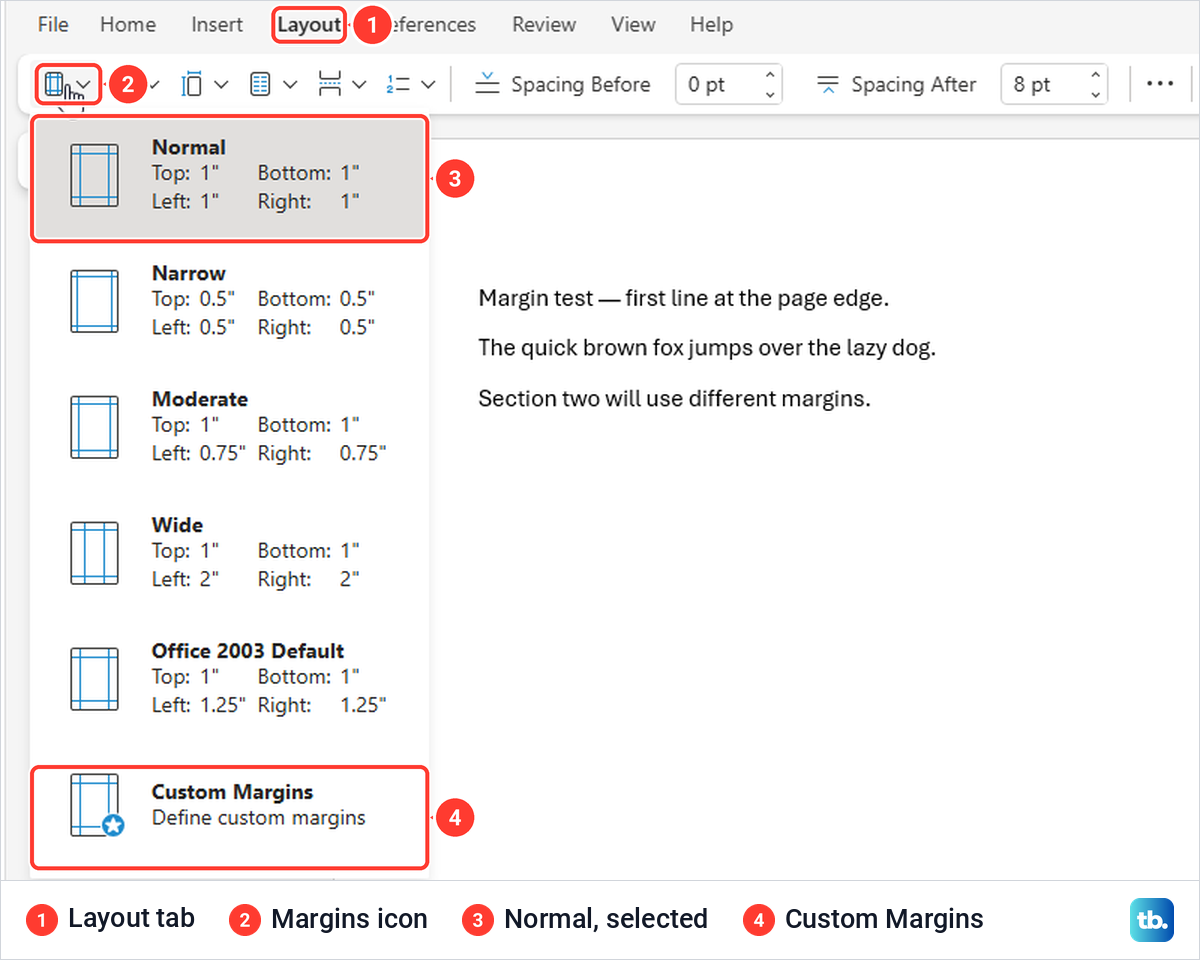This screenshot has width=1200, height=960.
Task: Open the more options ellipsis button
Action: coord(1160,84)
